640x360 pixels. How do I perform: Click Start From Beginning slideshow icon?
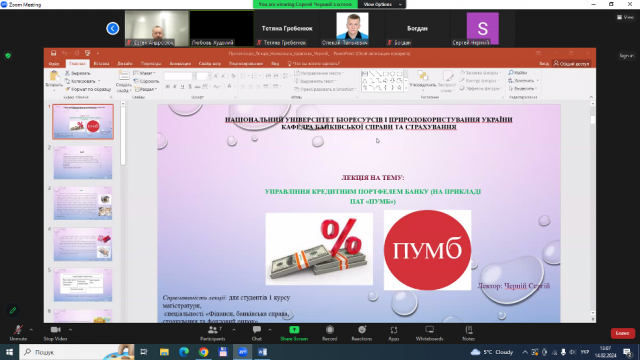click(87, 53)
